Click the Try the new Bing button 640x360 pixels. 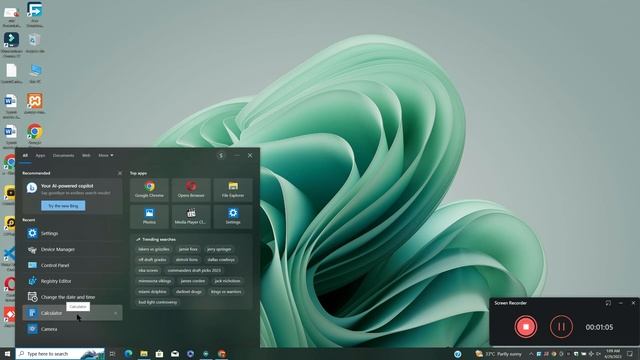tap(63, 206)
